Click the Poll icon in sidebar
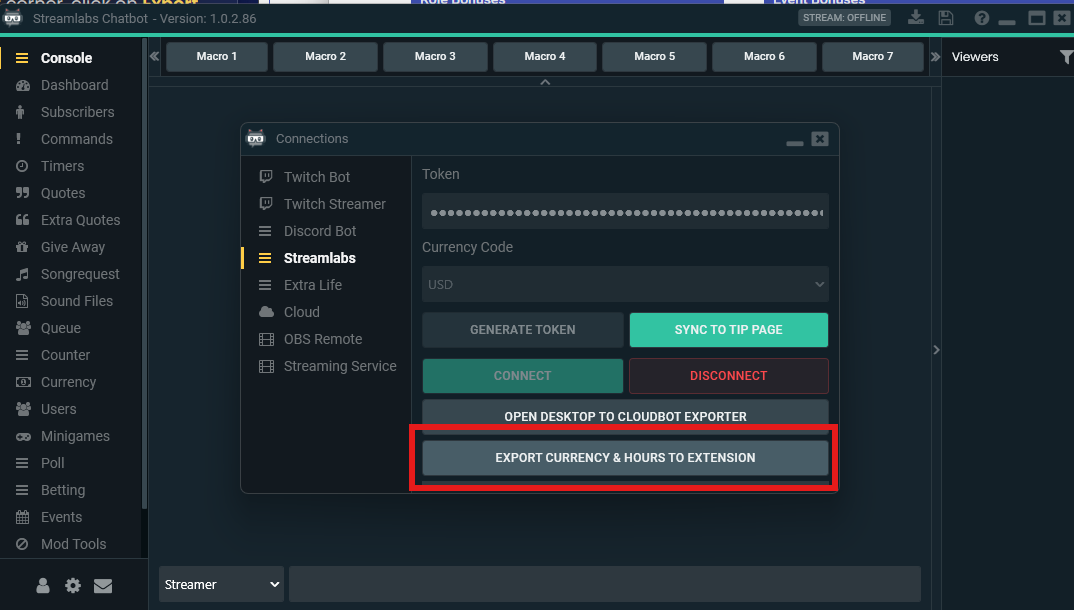1074x610 pixels. pos(23,463)
